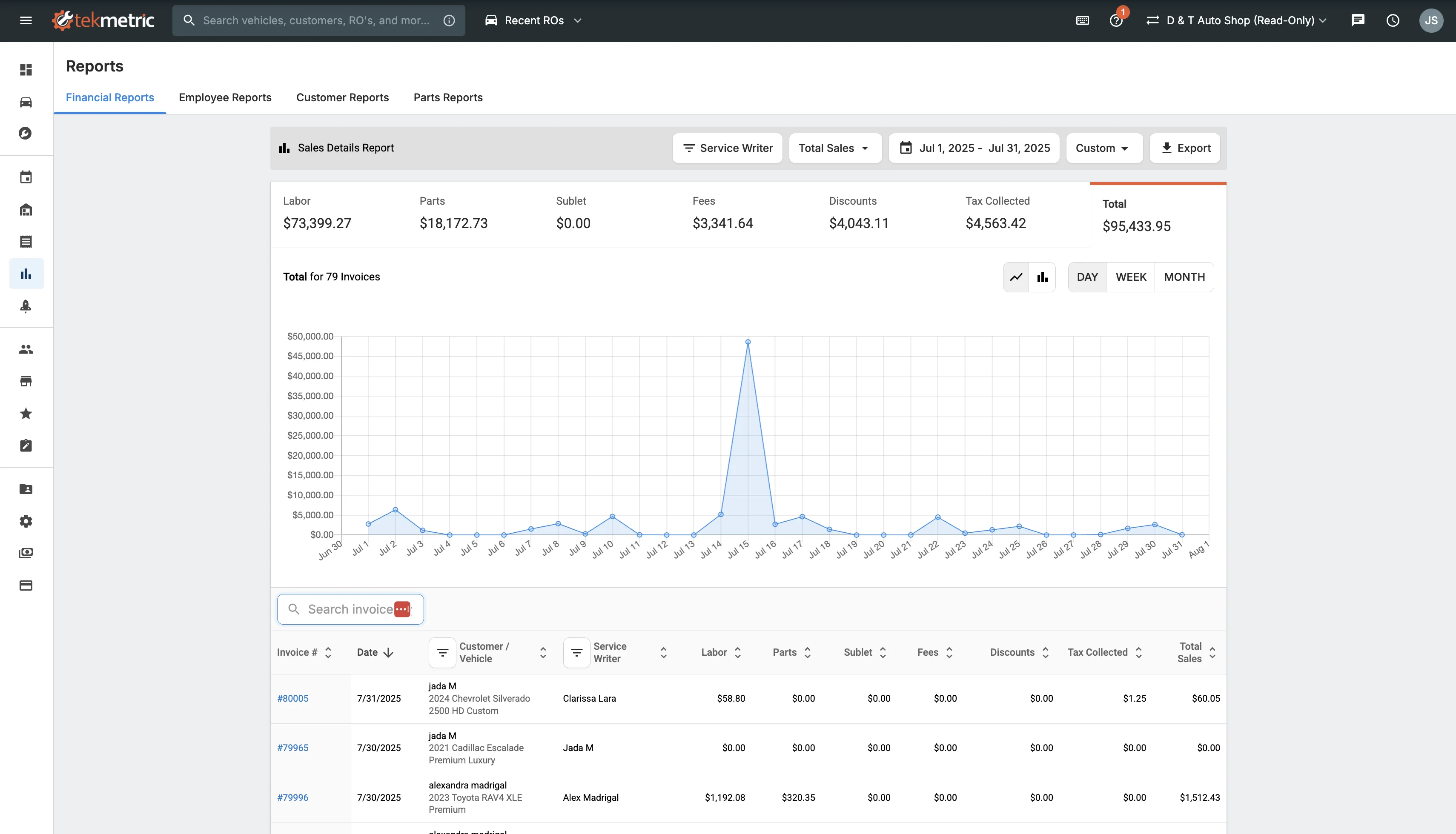Open the help icon with notification badge
This screenshot has width=1456, height=834.
pos(1116,20)
